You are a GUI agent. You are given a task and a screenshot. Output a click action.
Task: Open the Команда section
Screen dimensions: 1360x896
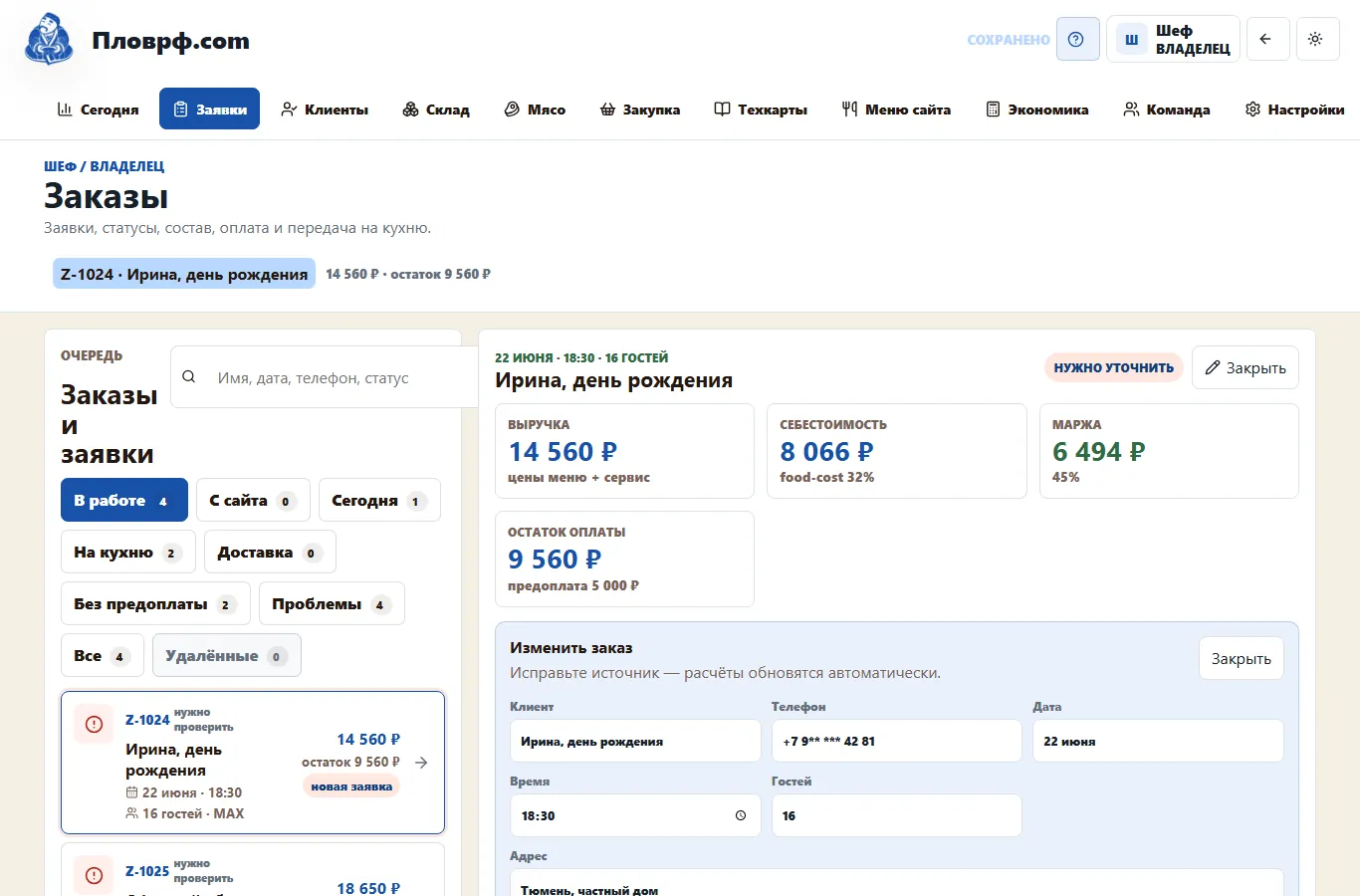[1167, 110]
